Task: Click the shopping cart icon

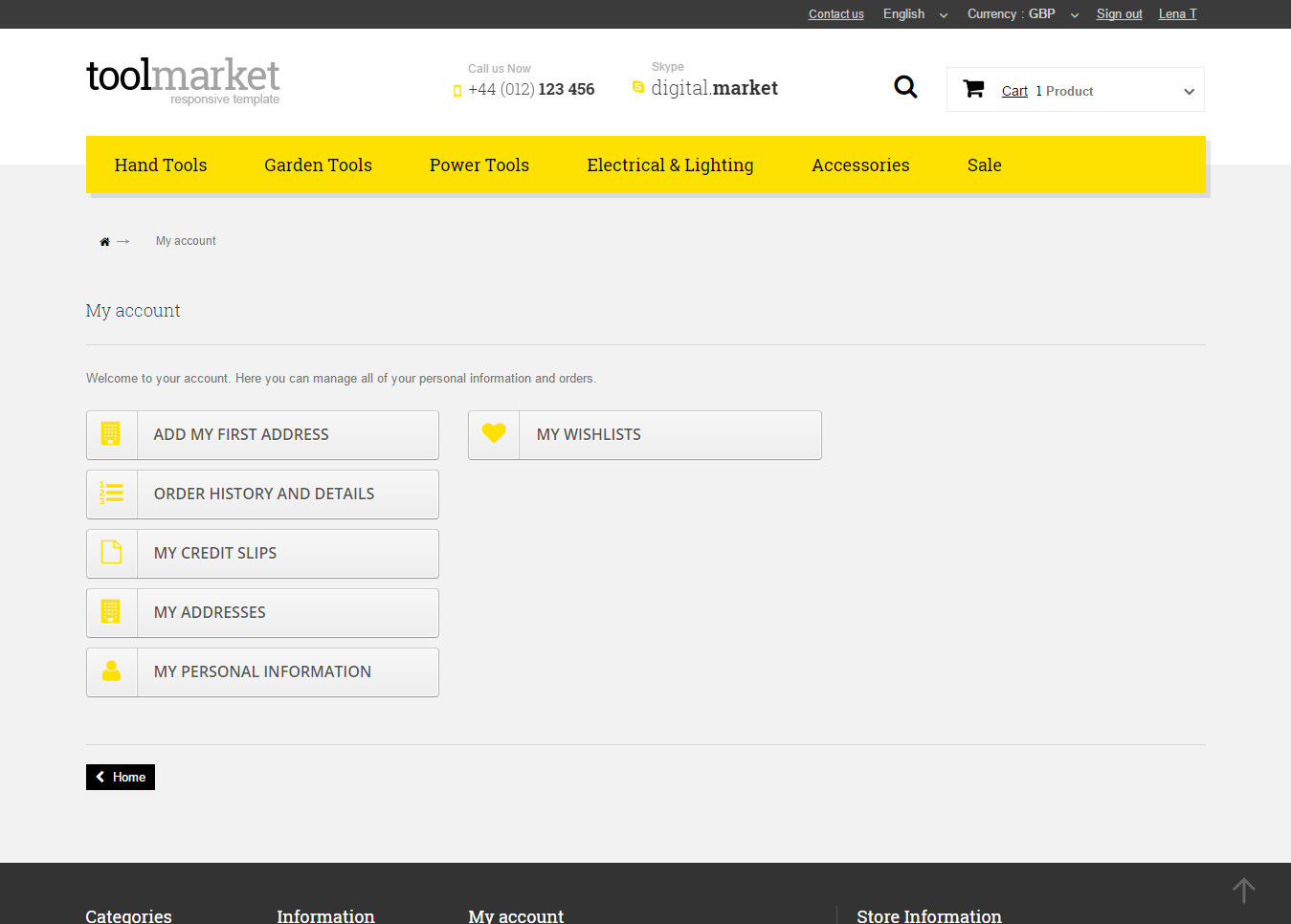Action: coord(973,89)
